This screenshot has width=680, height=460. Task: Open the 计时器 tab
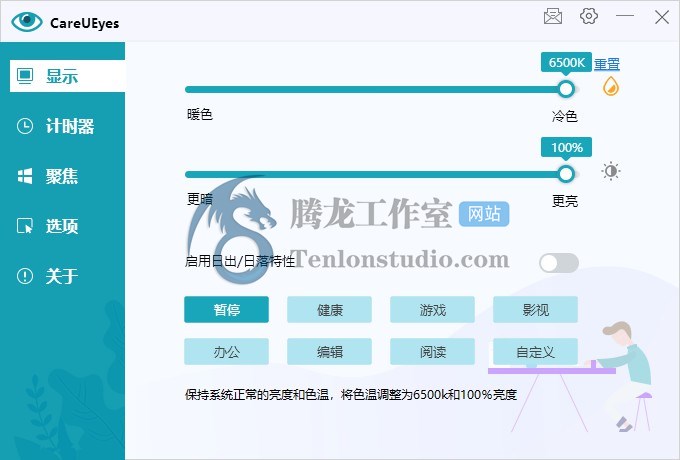67,126
